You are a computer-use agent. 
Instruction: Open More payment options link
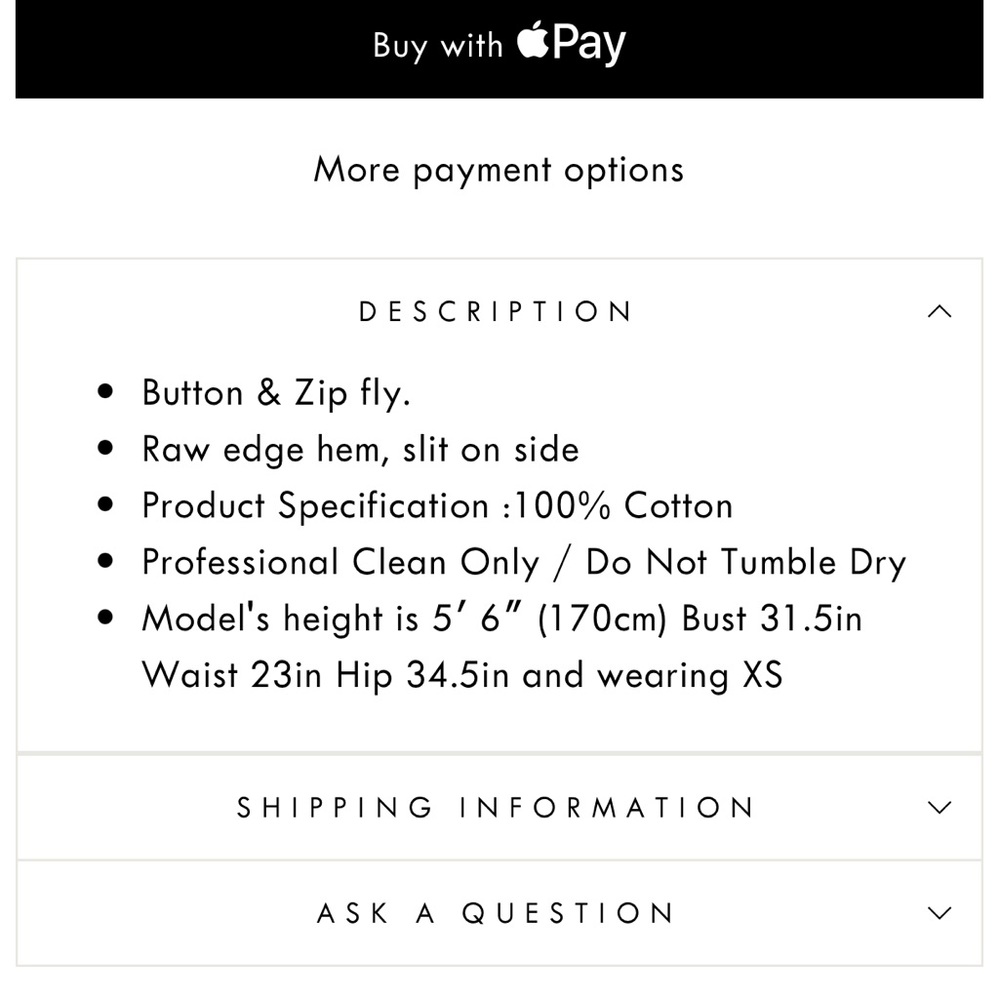tap(499, 170)
